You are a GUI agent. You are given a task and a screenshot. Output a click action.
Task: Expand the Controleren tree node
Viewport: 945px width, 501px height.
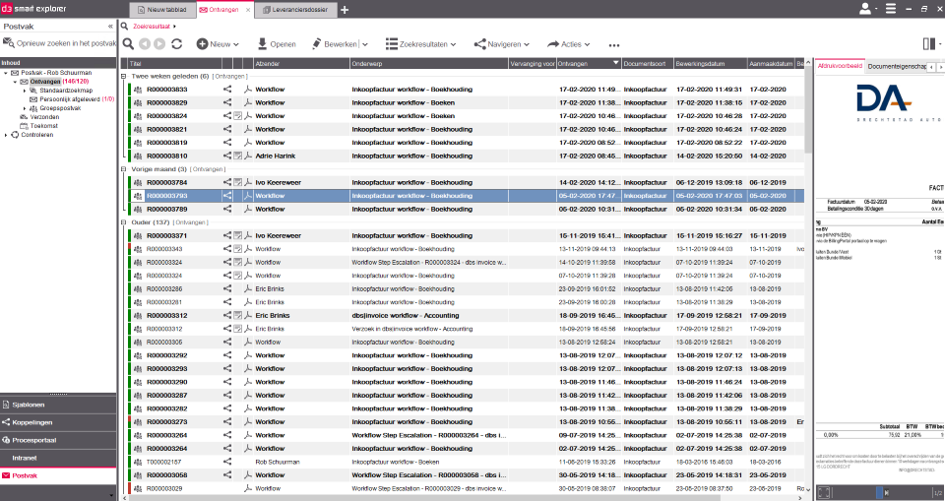click(6, 135)
